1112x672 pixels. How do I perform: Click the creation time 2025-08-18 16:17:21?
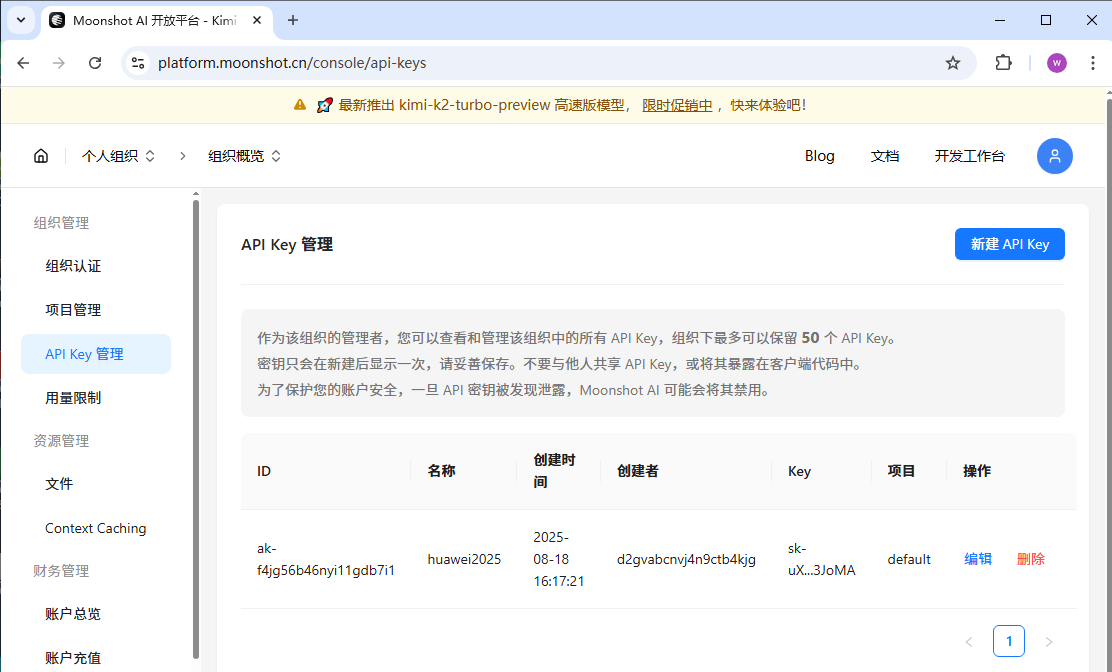[x=559, y=559]
